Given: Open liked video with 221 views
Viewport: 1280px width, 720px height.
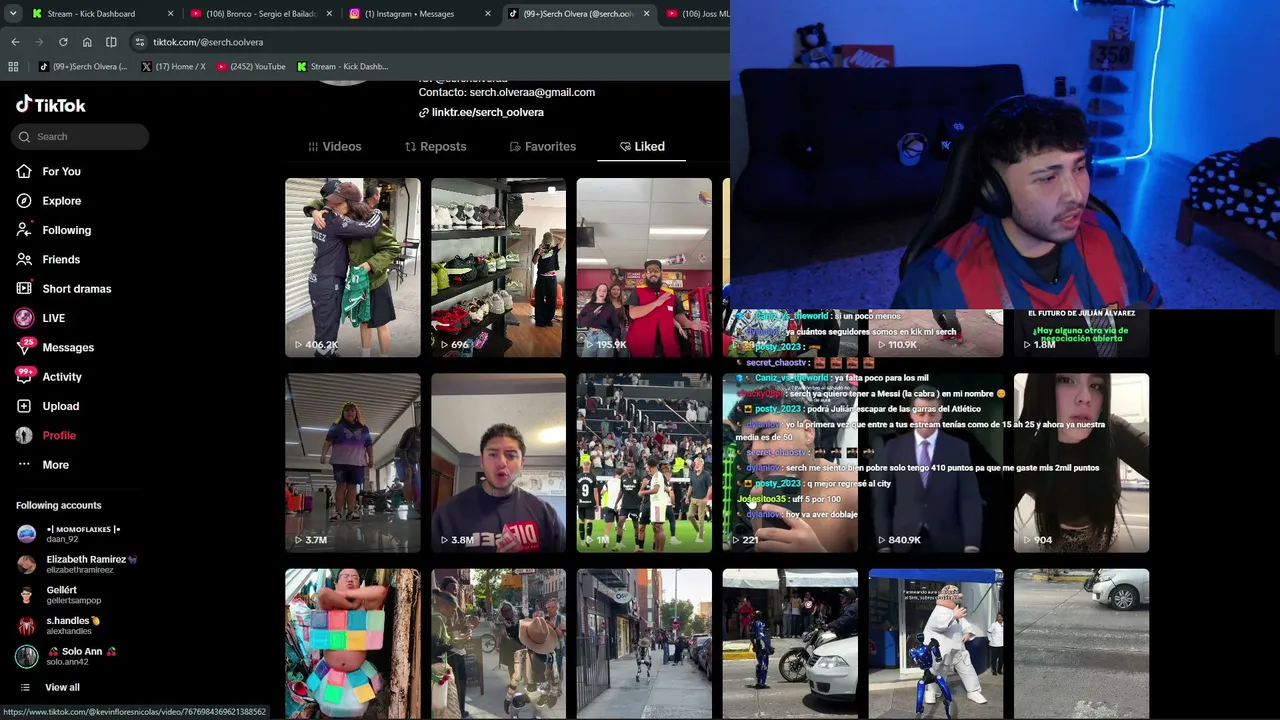Looking at the screenshot, I should [x=790, y=463].
